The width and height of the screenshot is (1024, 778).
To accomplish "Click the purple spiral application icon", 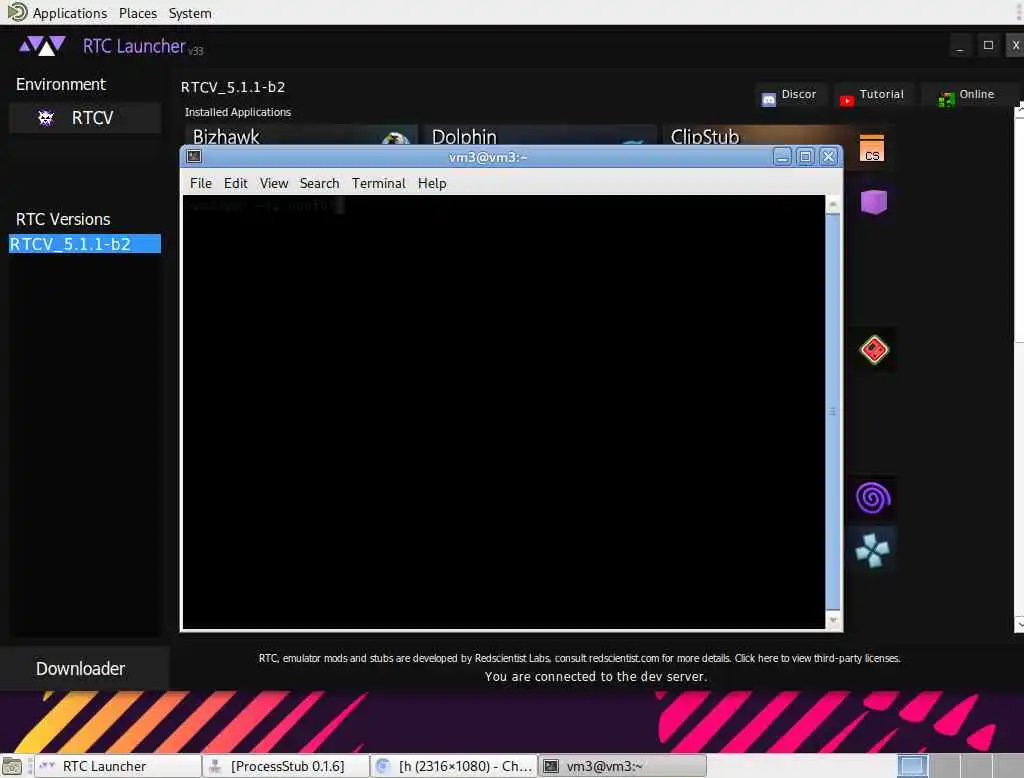I will (x=873, y=498).
